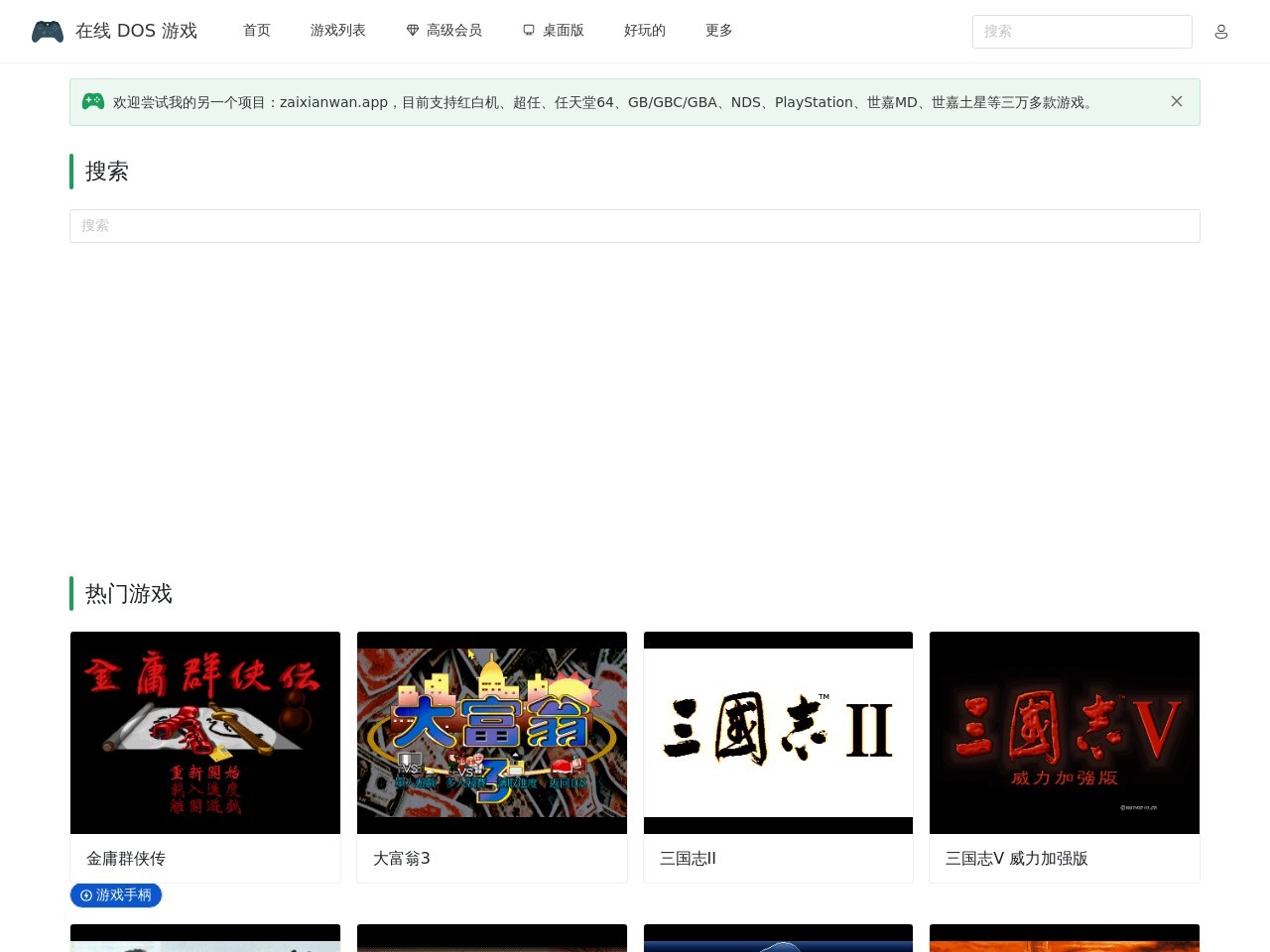Go to 首页 in navigation
Image resolution: width=1270 pixels, height=952 pixels.
pos(257,31)
